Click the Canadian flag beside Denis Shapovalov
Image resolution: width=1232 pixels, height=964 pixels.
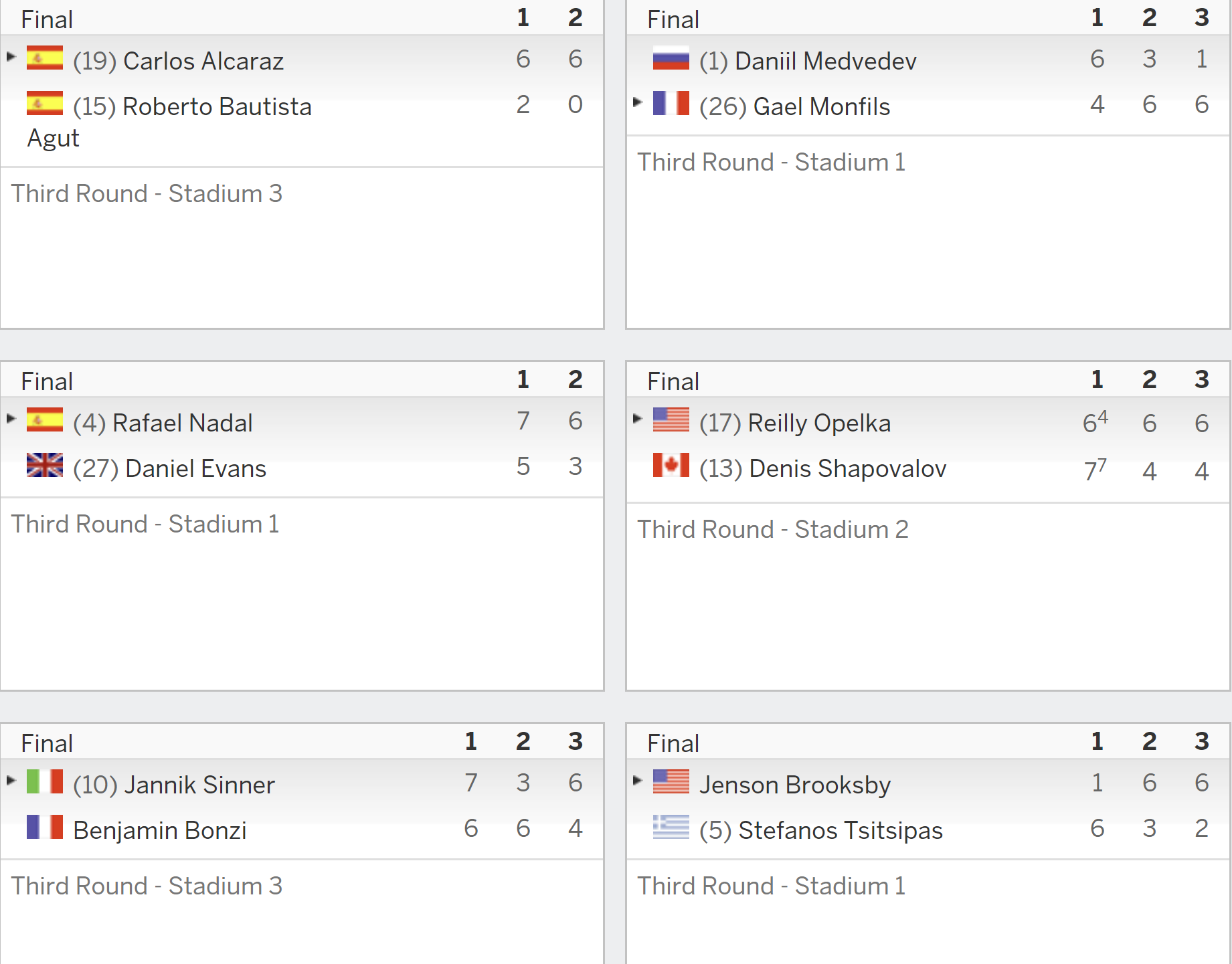point(671,466)
